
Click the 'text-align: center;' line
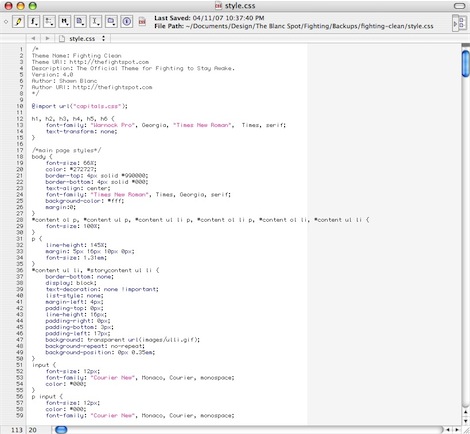pyautogui.click(x=78, y=188)
